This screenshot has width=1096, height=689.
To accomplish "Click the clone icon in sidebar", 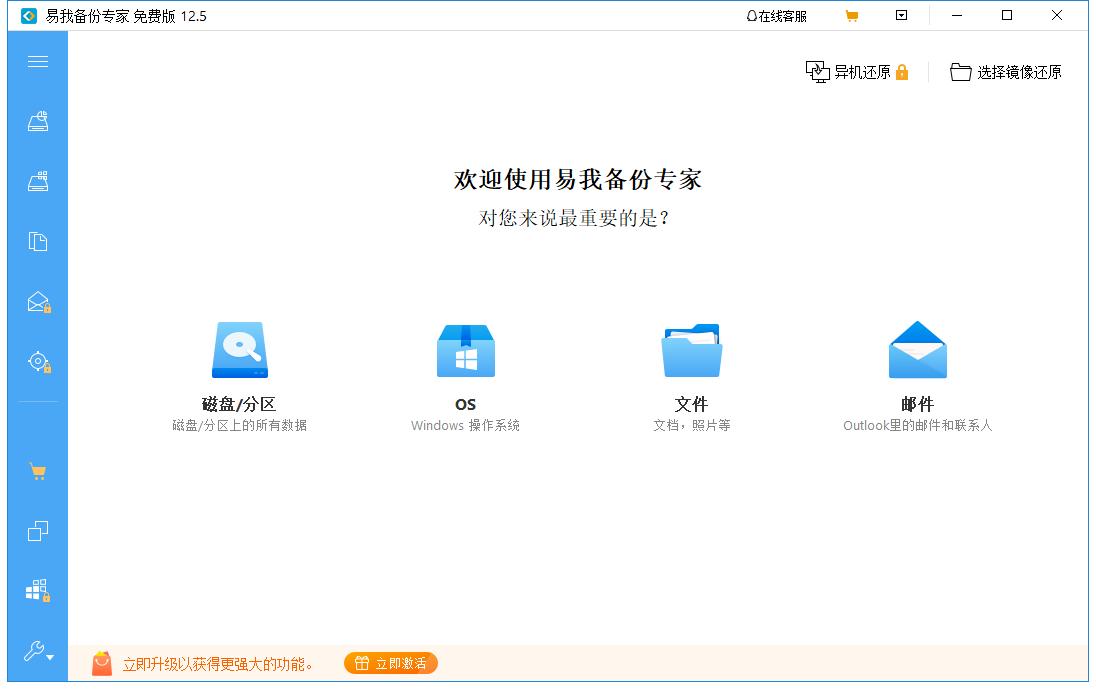I will pyautogui.click(x=38, y=531).
